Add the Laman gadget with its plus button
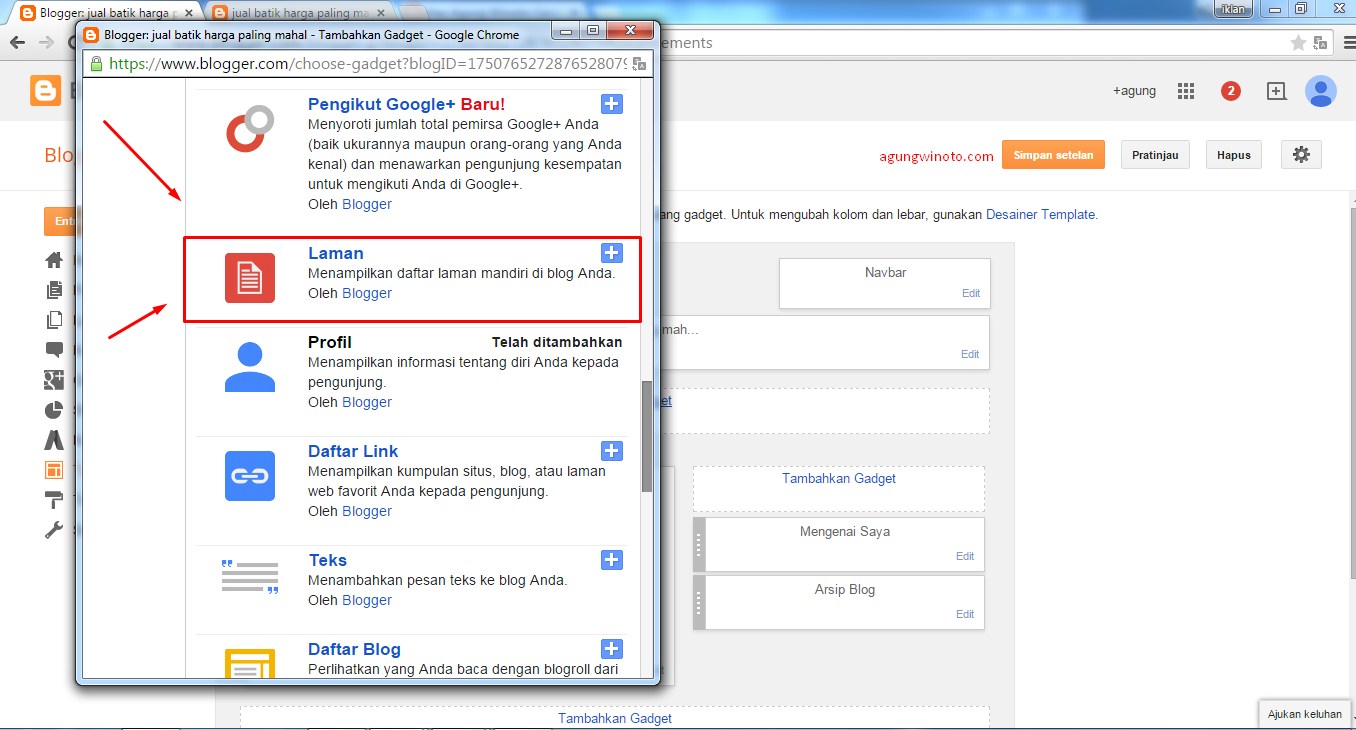Screen dimensions: 1356x730 coord(612,253)
